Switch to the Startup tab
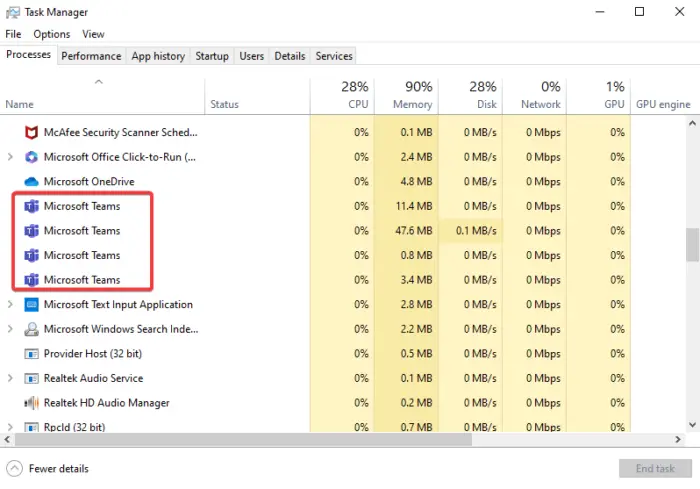This screenshot has height=489, width=700. 212,56
